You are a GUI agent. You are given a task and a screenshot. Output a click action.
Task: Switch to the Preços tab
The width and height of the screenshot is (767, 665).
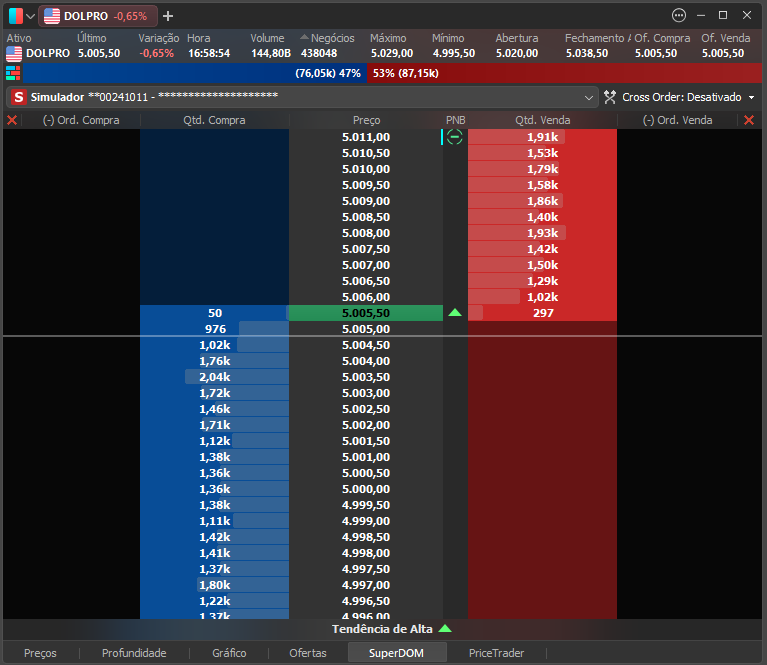pos(40,653)
